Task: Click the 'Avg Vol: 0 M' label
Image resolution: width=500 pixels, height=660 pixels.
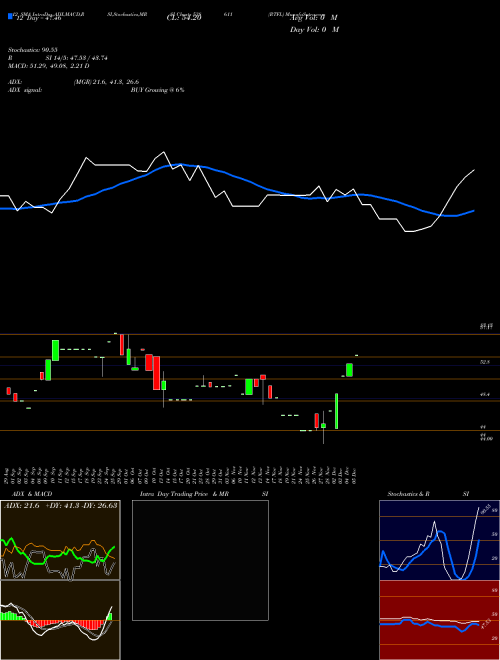Action: coord(314,18)
